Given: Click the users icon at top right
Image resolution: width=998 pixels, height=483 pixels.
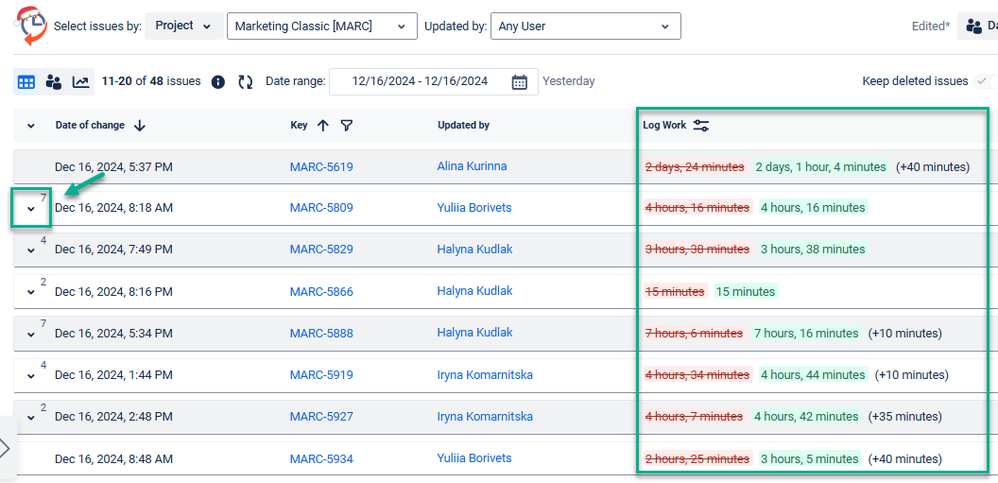Looking at the screenshot, I should click(x=974, y=26).
